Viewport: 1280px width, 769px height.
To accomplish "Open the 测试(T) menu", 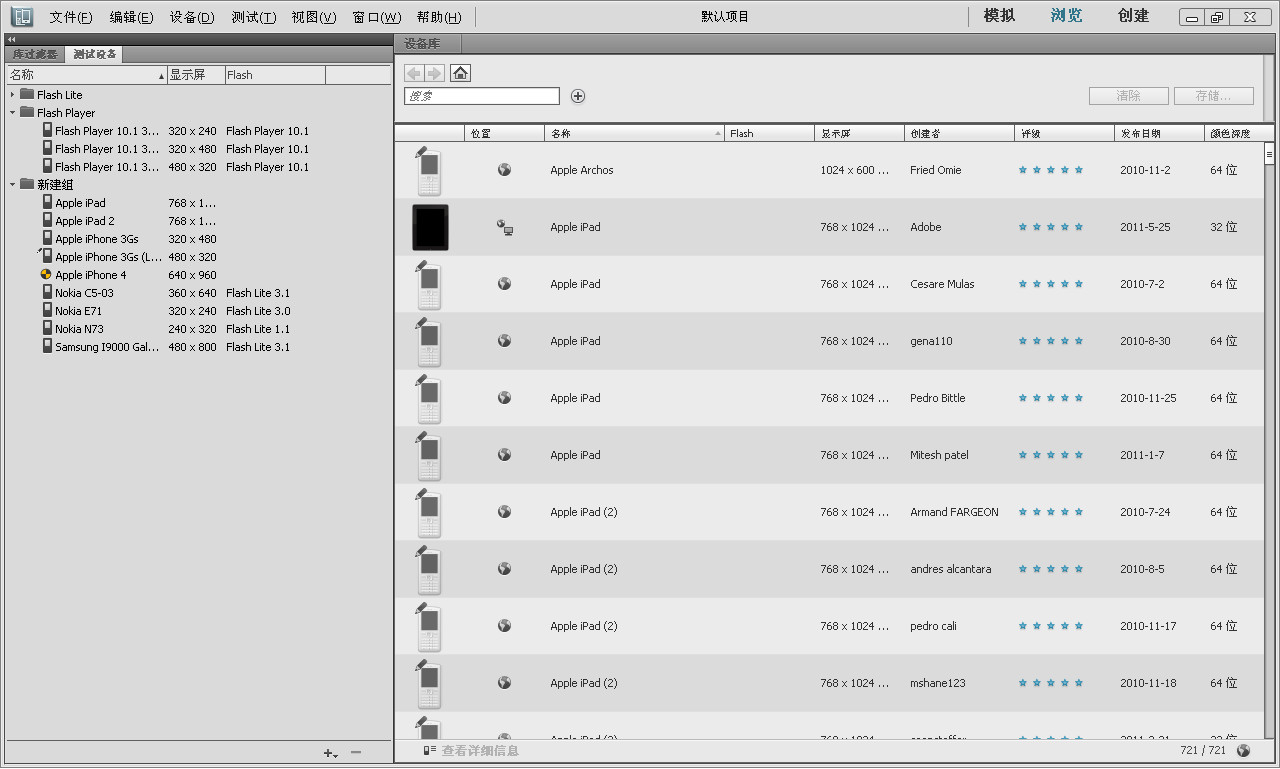I will tap(253, 17).
